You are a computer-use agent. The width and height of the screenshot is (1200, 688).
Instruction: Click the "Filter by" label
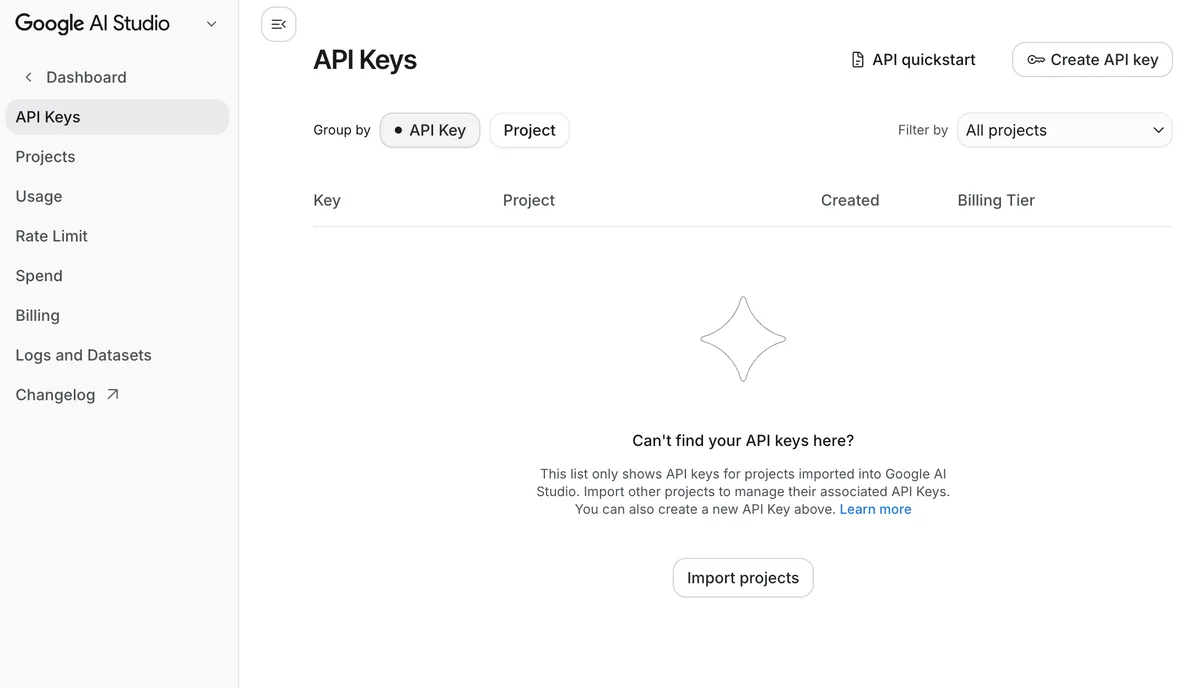923,130
